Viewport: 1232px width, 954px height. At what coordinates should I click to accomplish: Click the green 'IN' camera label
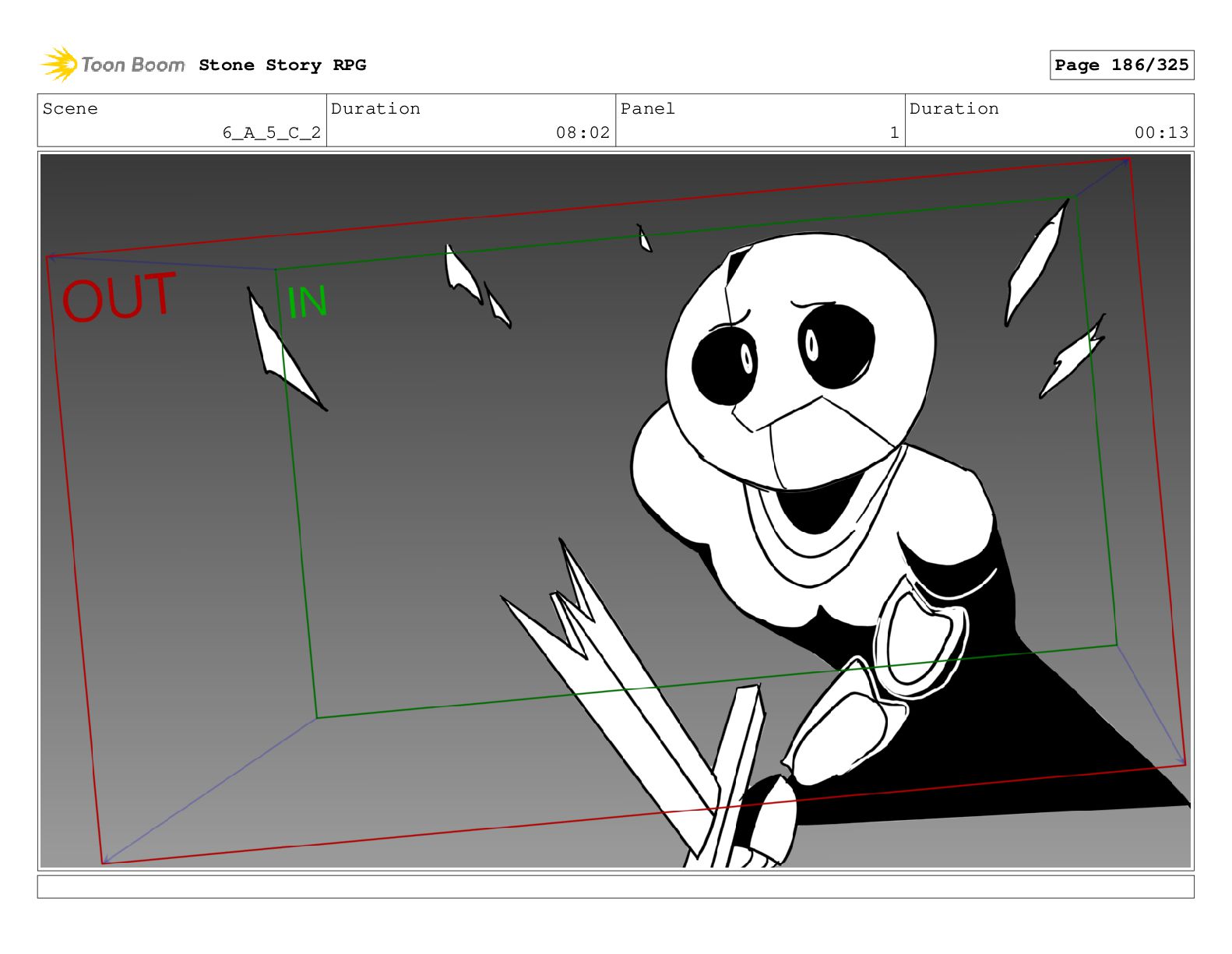[x=308, y=302]
